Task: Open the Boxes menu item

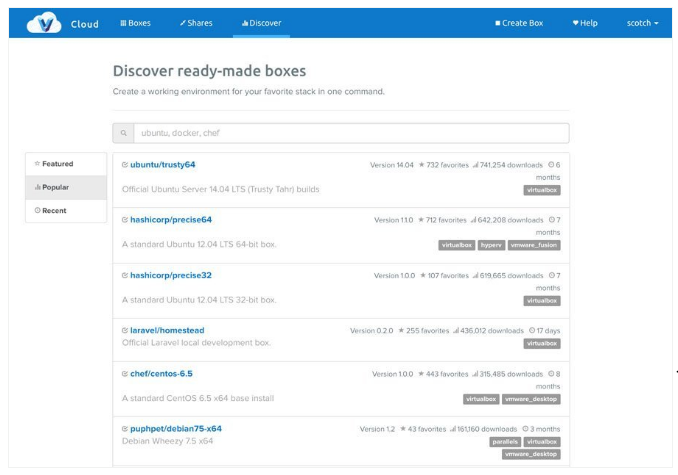Action: [135, 23]
